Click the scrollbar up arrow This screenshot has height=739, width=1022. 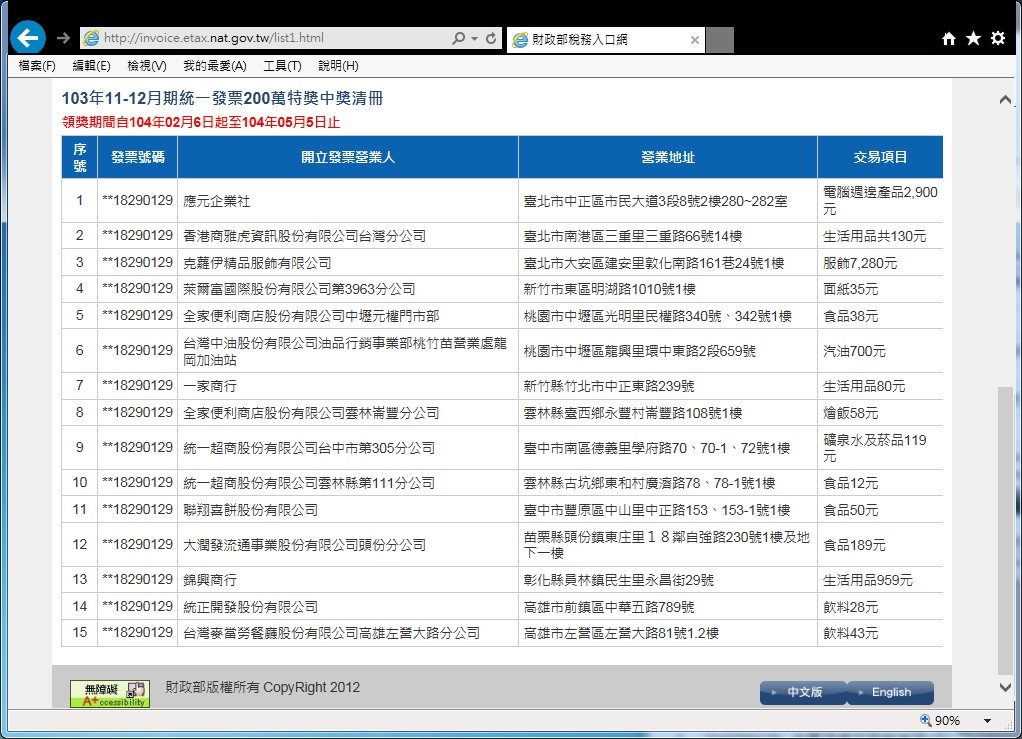[x=1005, y=100]
